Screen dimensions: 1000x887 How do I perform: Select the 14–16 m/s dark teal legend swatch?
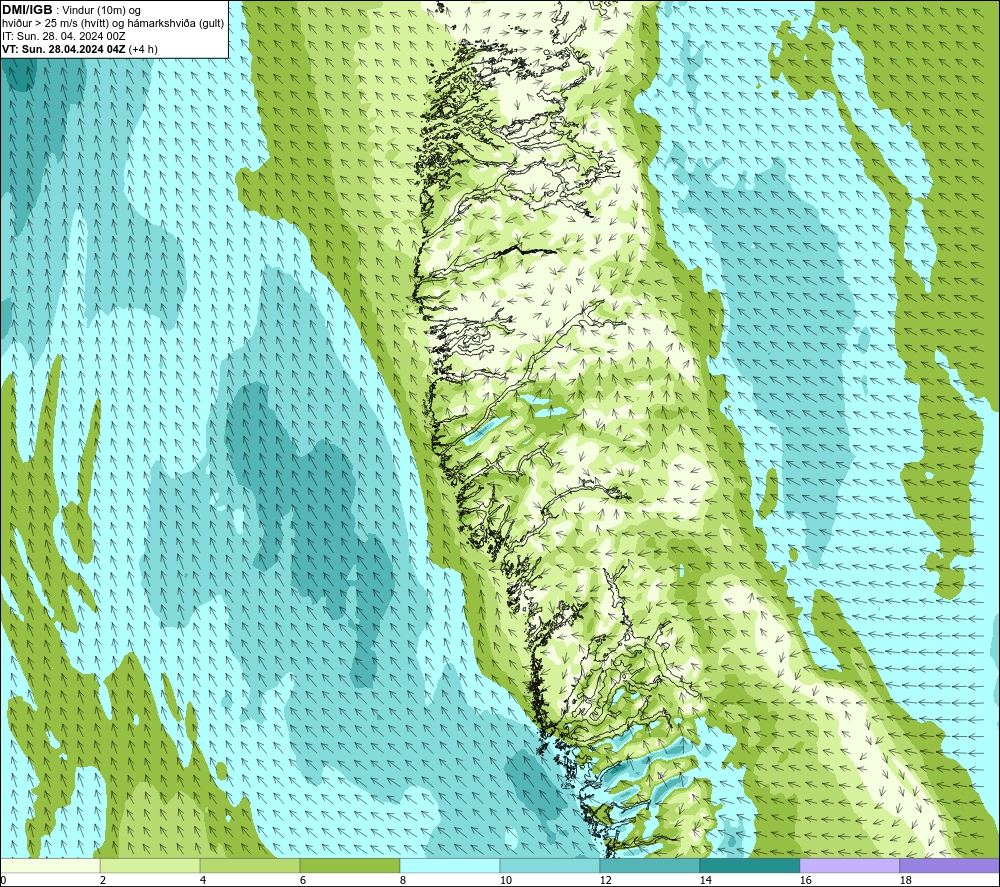pos(749,866)
